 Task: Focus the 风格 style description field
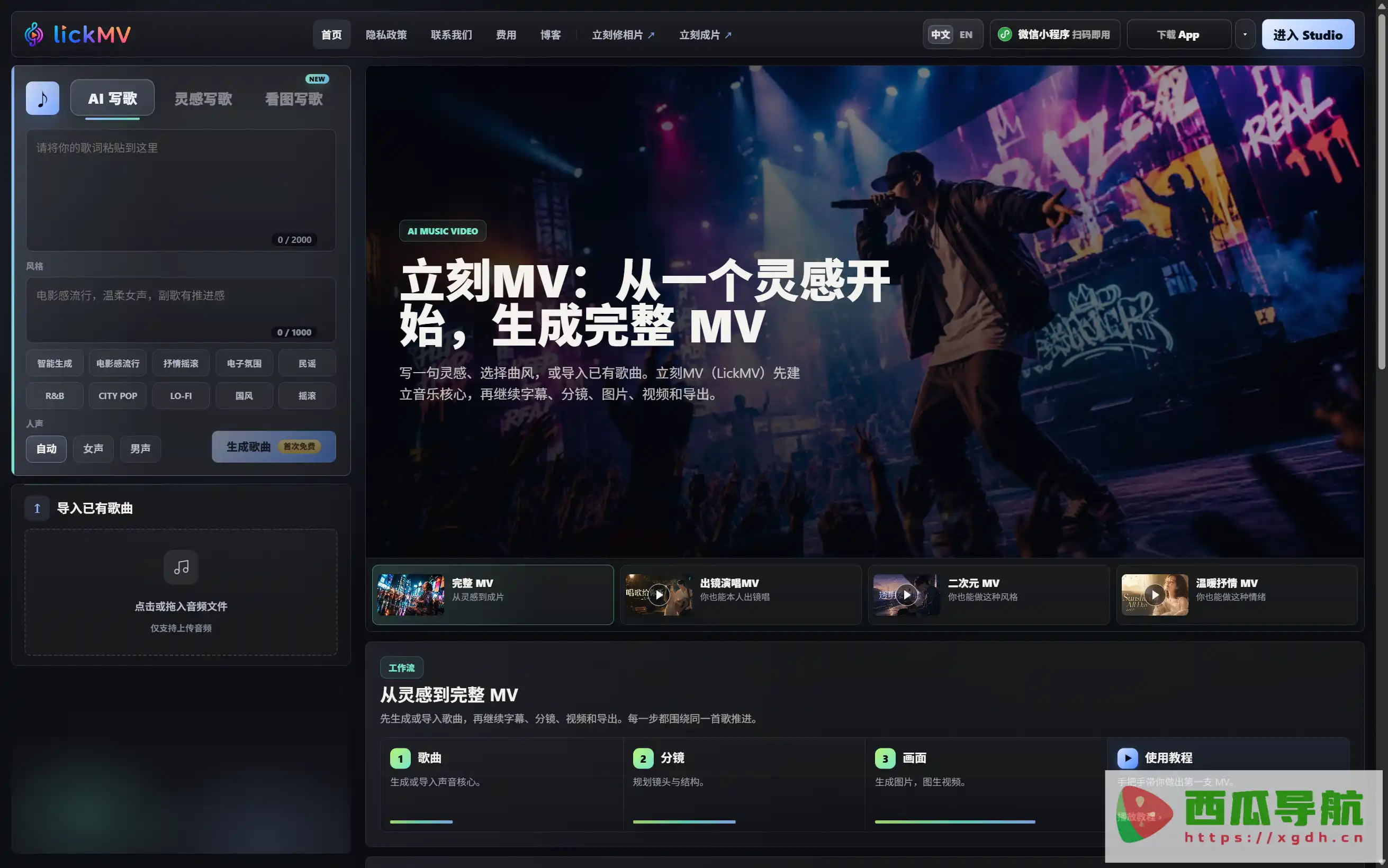181,310
